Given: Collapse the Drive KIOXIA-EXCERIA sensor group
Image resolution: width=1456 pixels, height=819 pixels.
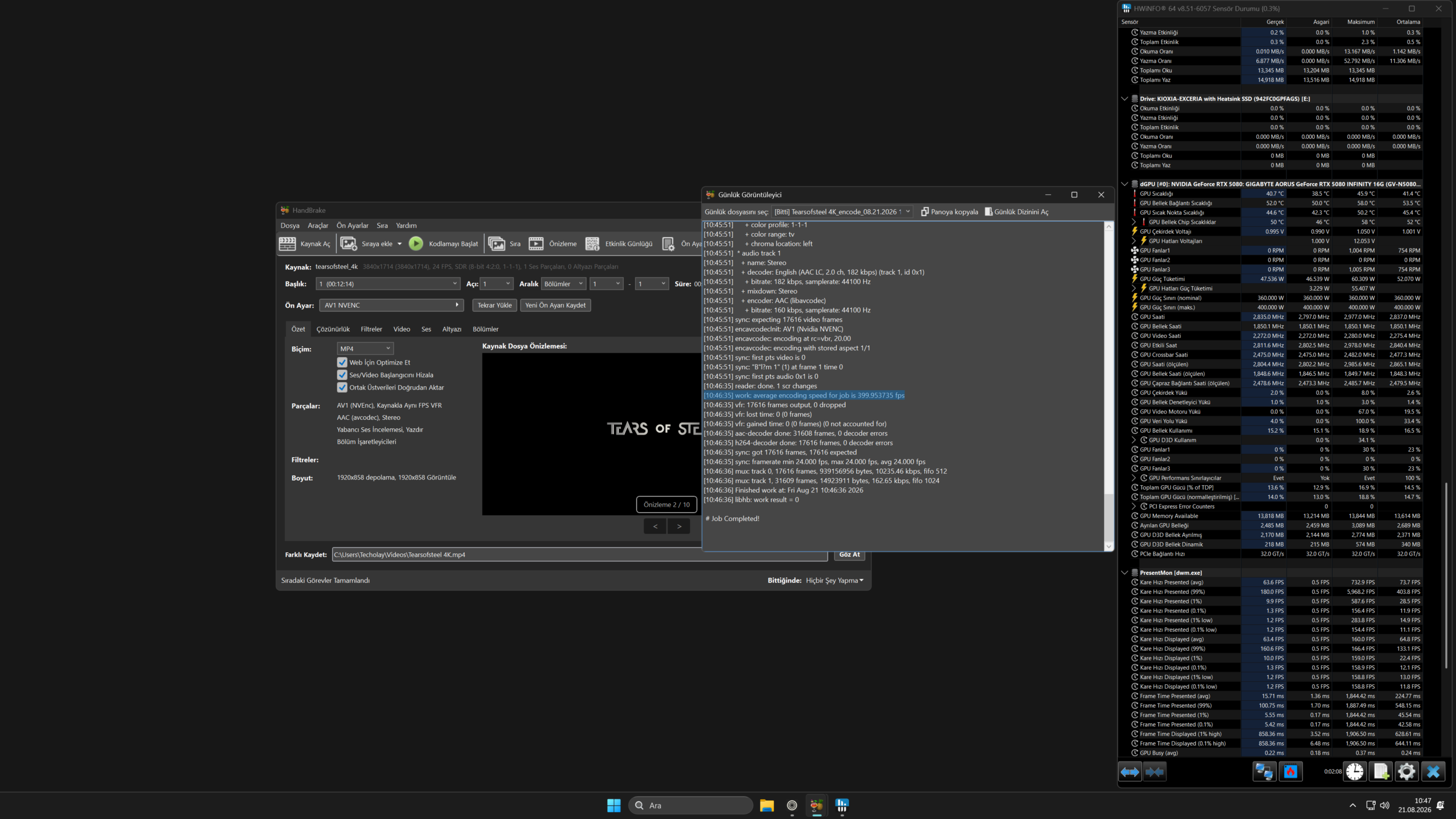Looking at the screenshot, I should pos(1124,98).
